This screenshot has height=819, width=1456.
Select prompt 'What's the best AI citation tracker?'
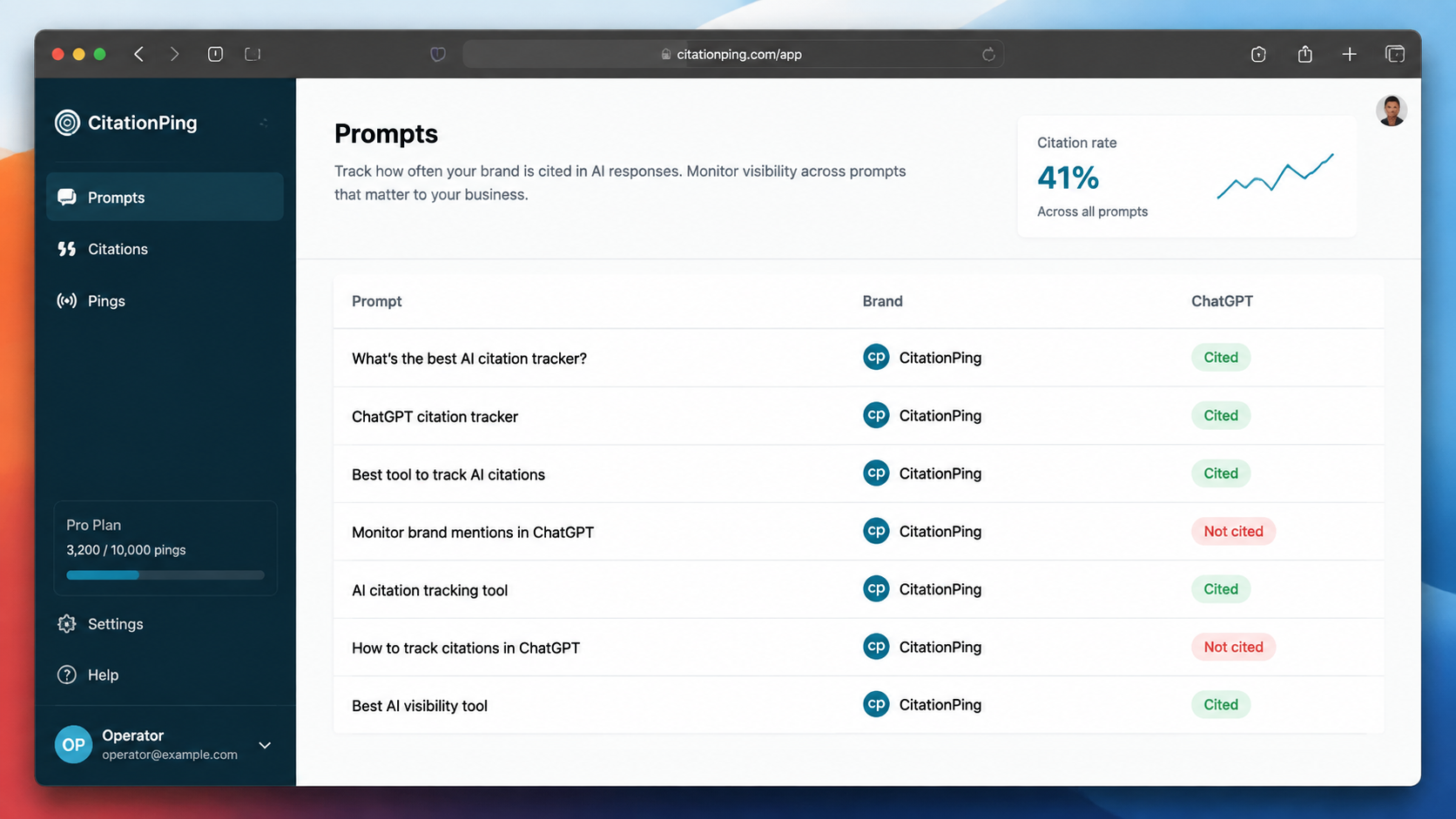[x=469, y=358]
